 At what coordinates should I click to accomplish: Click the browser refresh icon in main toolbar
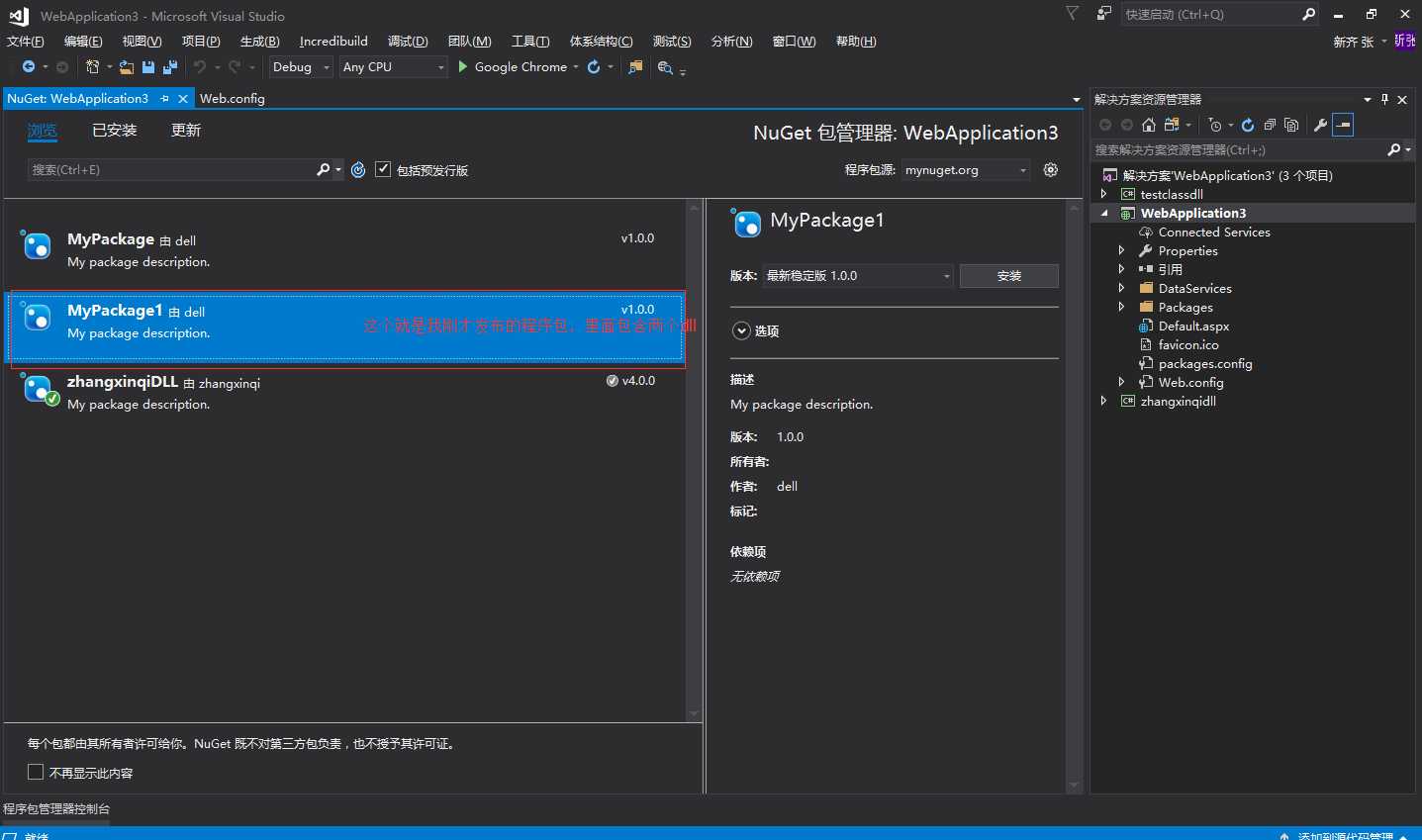[594, 67]
